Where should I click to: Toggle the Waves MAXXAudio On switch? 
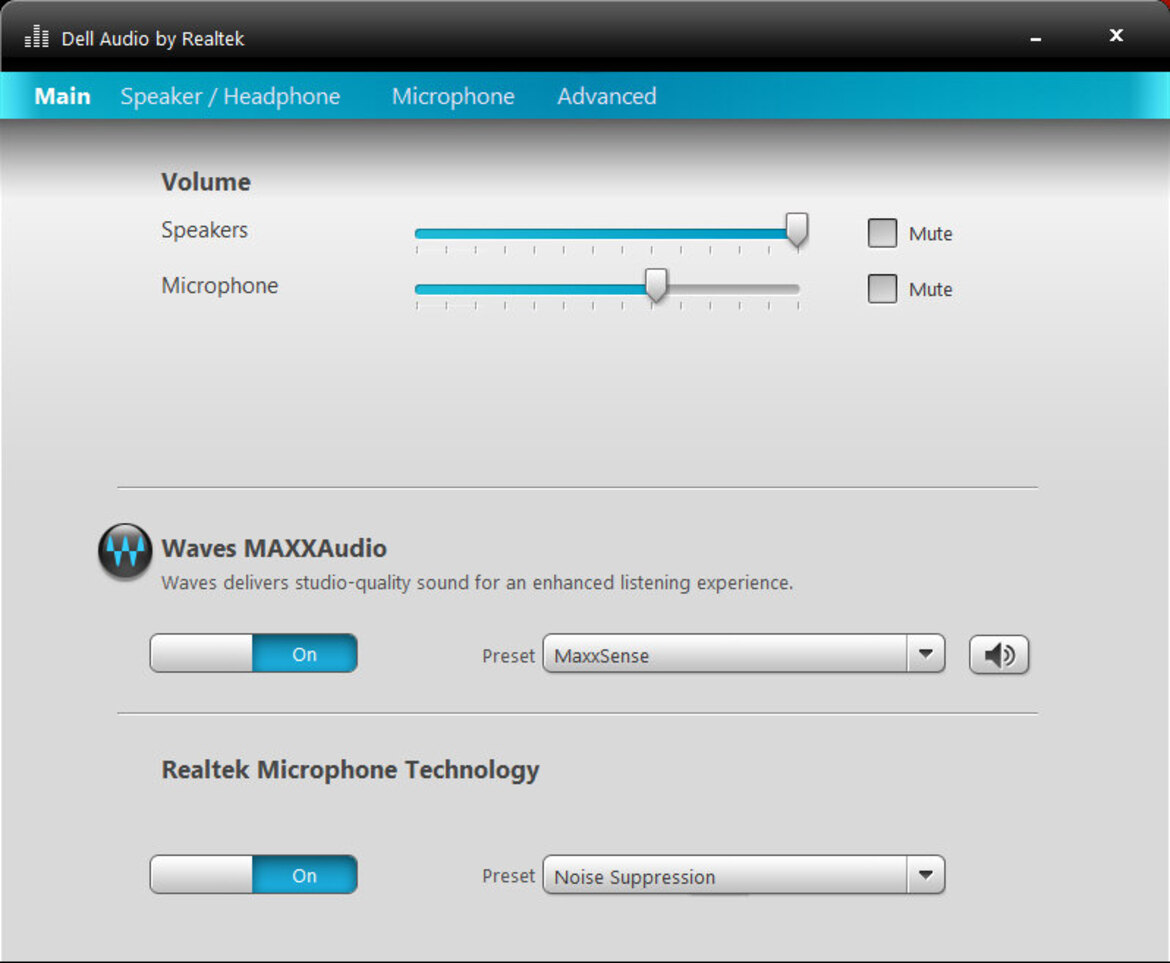pyautogui.click(x=254, y=653)
